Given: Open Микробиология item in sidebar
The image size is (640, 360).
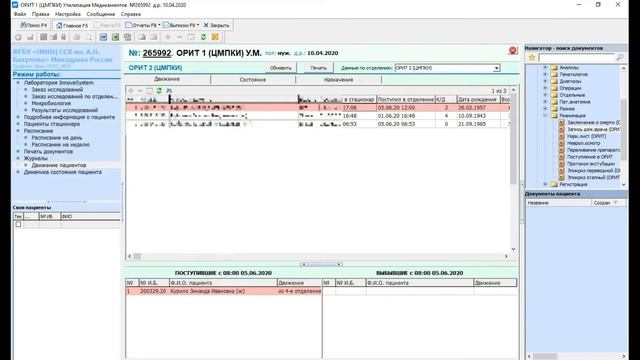Looking at the screenshot, I should tap(51, 103).
